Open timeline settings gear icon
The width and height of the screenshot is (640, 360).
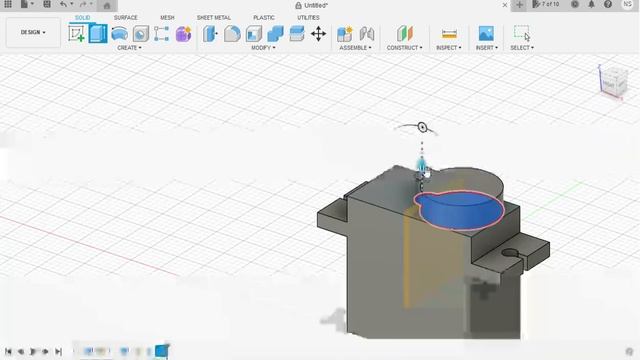click(x=629, y=351)
